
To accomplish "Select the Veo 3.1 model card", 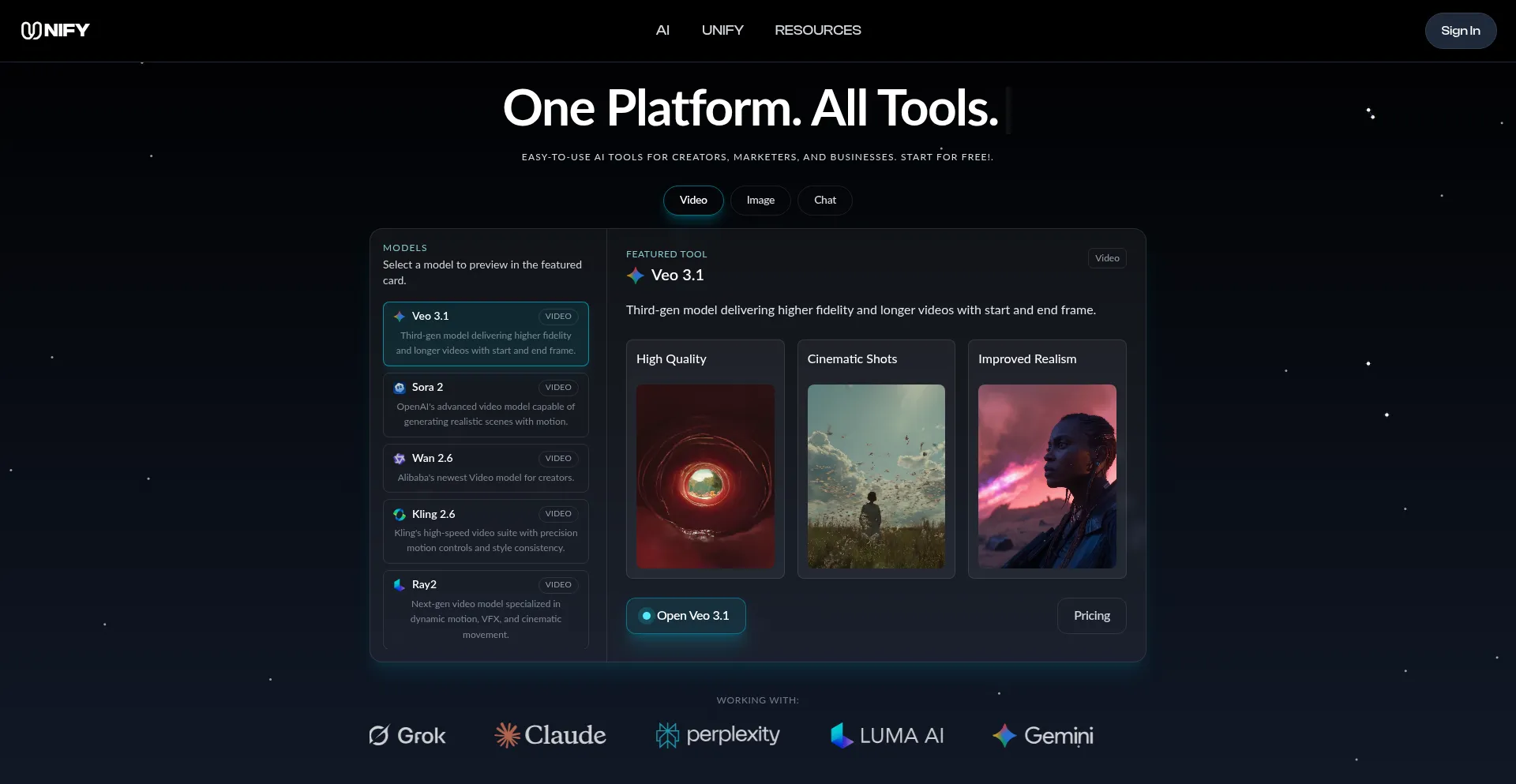I will point(486,333).
